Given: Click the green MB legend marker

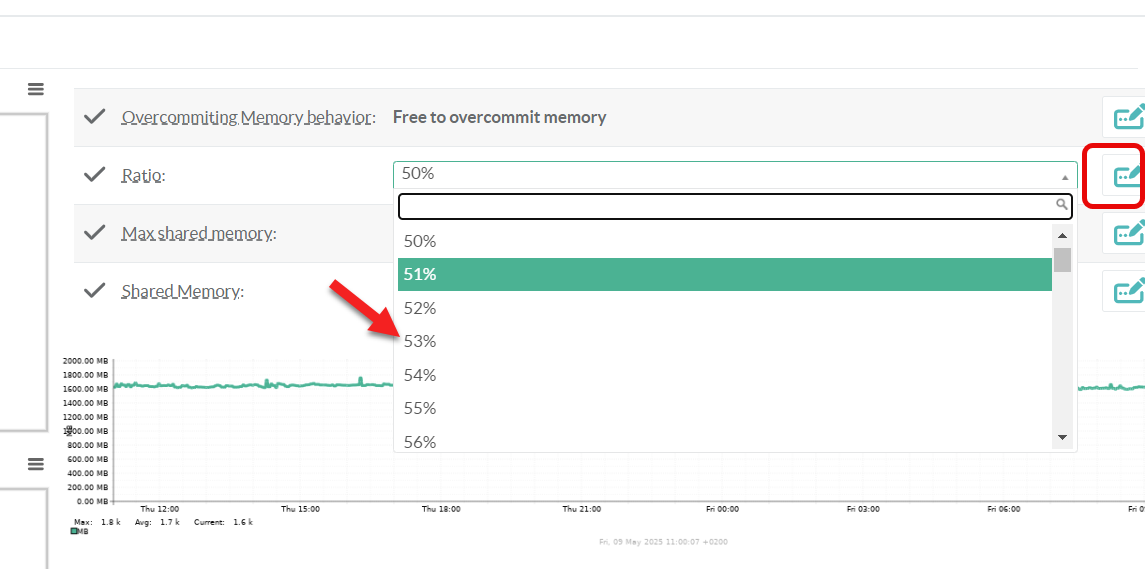Looking at the screenshot, I should (x=74, y=531).
